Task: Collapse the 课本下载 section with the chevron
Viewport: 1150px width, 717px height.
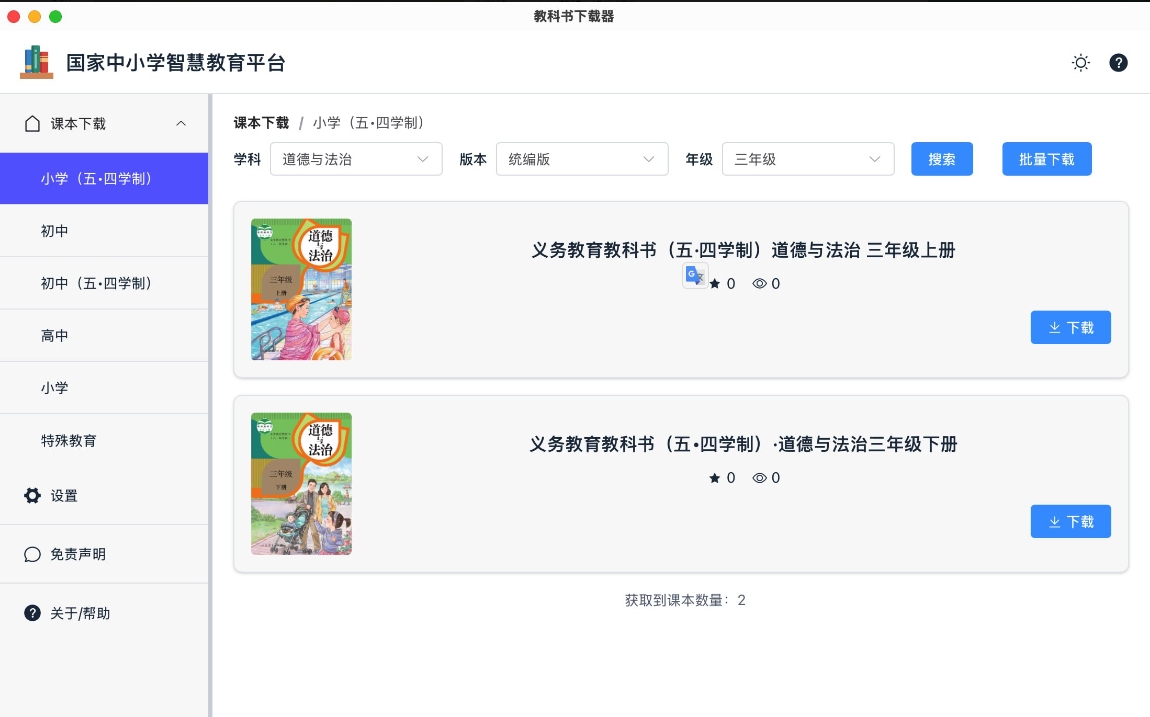Action: pos(181,123)
